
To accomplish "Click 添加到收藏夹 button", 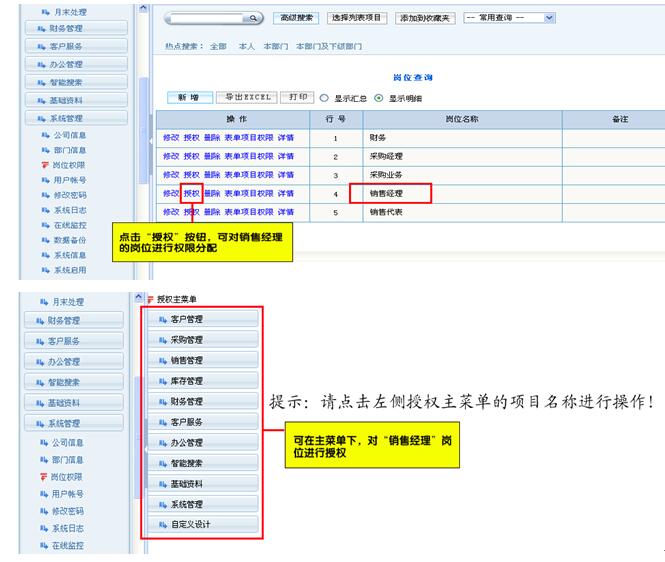I will (426, 18).
